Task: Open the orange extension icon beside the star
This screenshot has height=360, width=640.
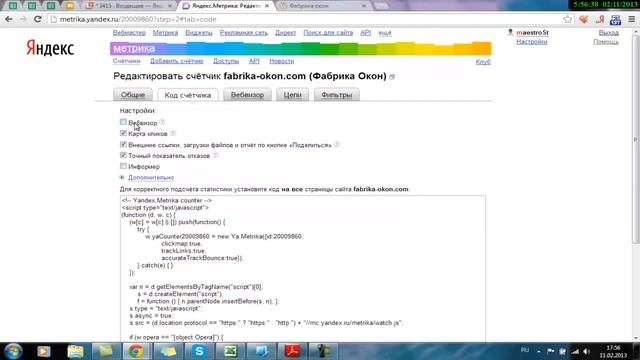Action: (x=584, y=19)
